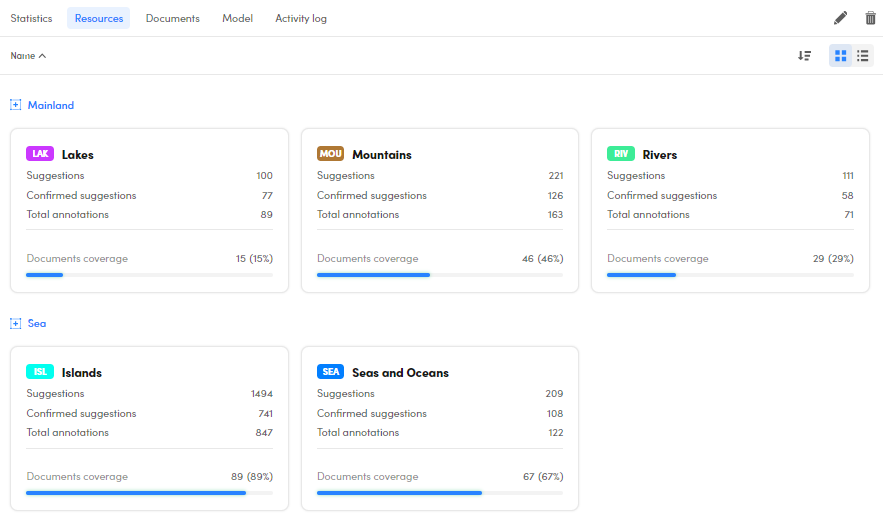Viewport: 883px width, 525px height.
Task: Sort by Name column header
Action: (28, 56)
